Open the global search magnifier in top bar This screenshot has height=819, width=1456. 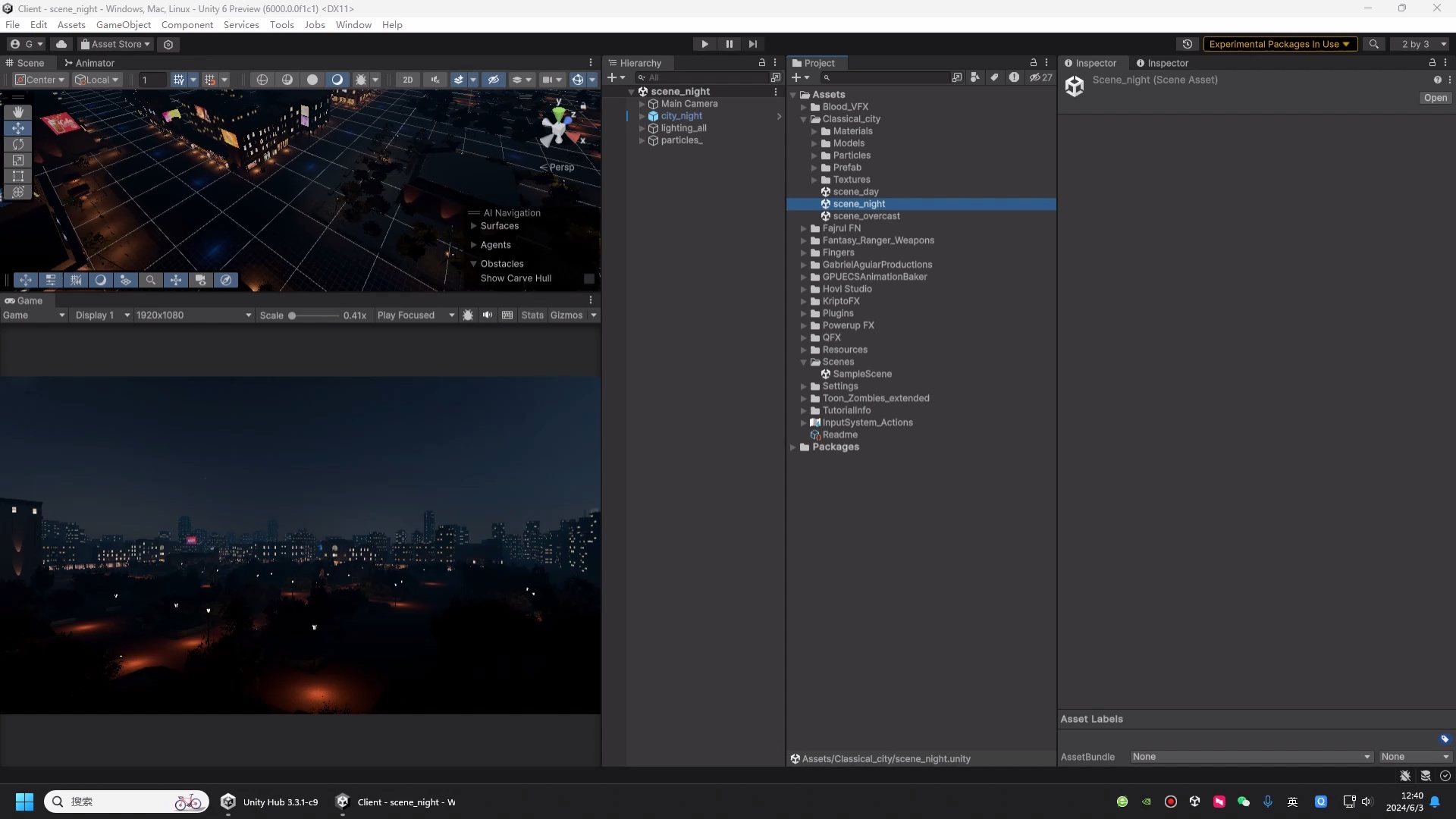1374,44
